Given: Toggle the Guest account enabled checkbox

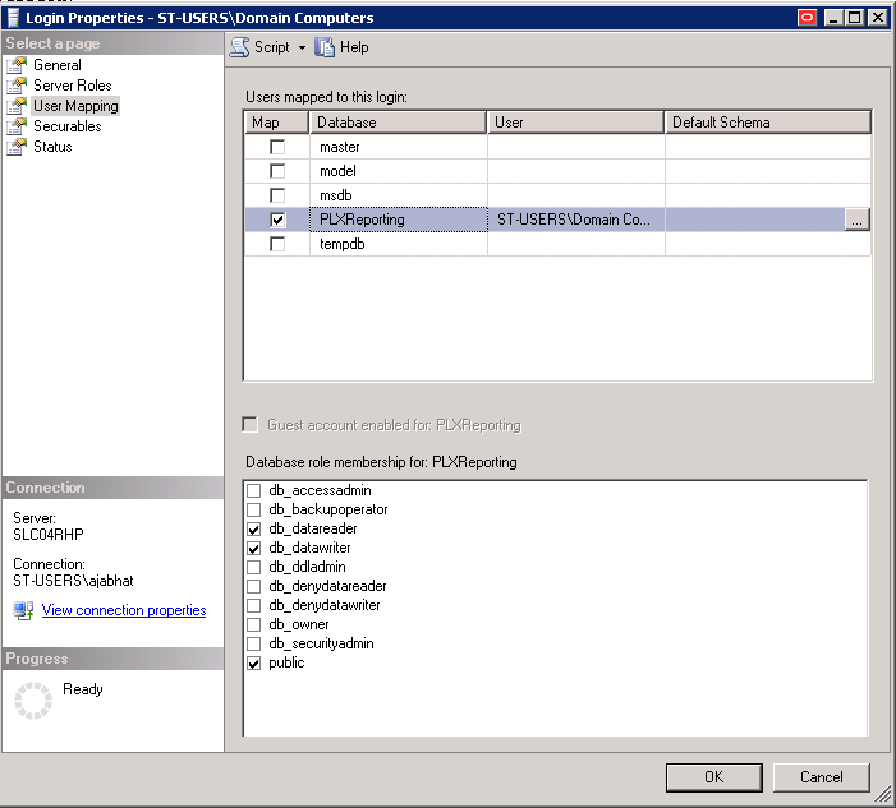Looking at the screenshot, I should pyautogui.click(x=250, y=425).
